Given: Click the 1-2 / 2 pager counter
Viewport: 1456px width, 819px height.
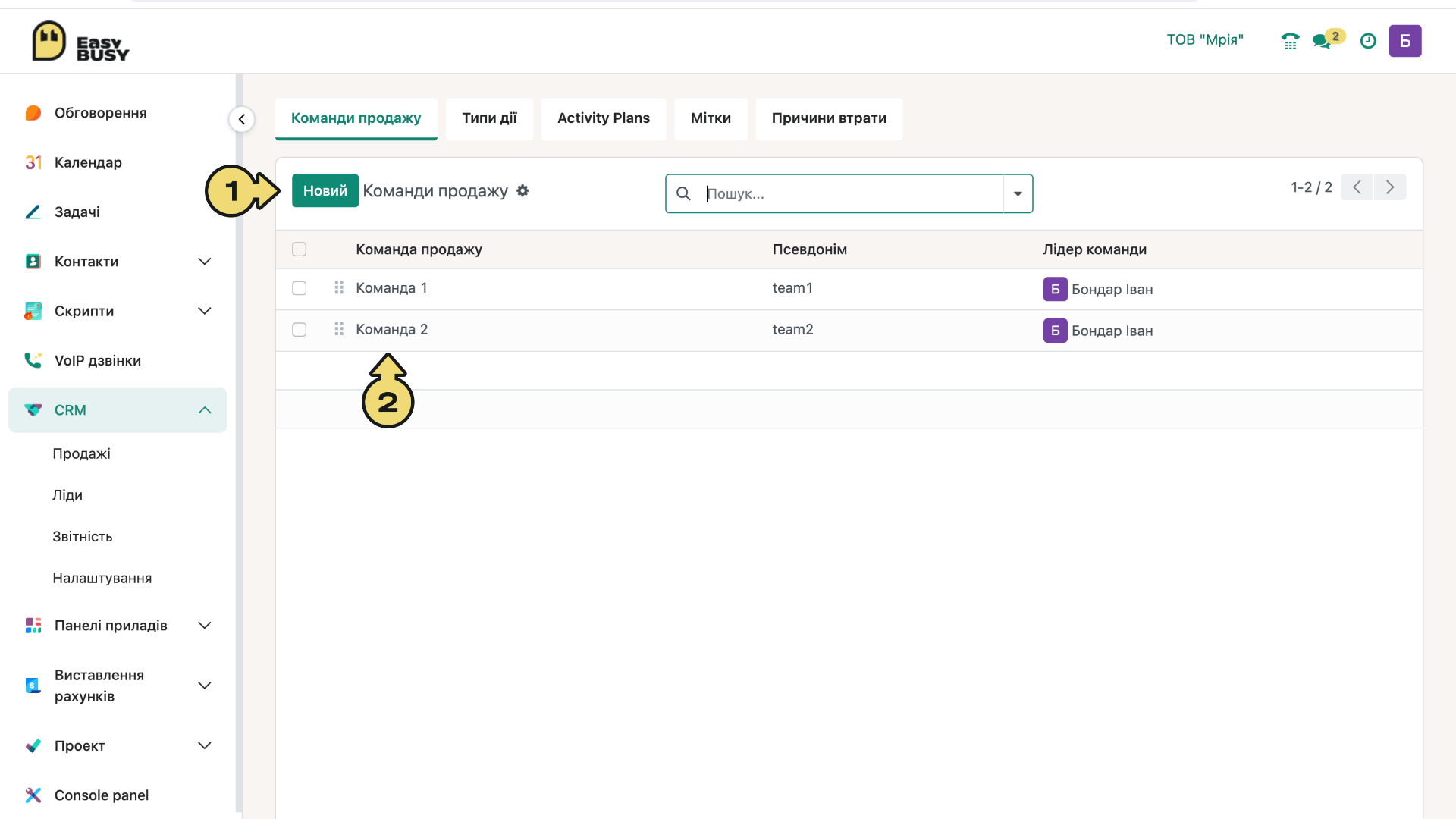Looking at the screenshot, I should tap(1311, 187).
